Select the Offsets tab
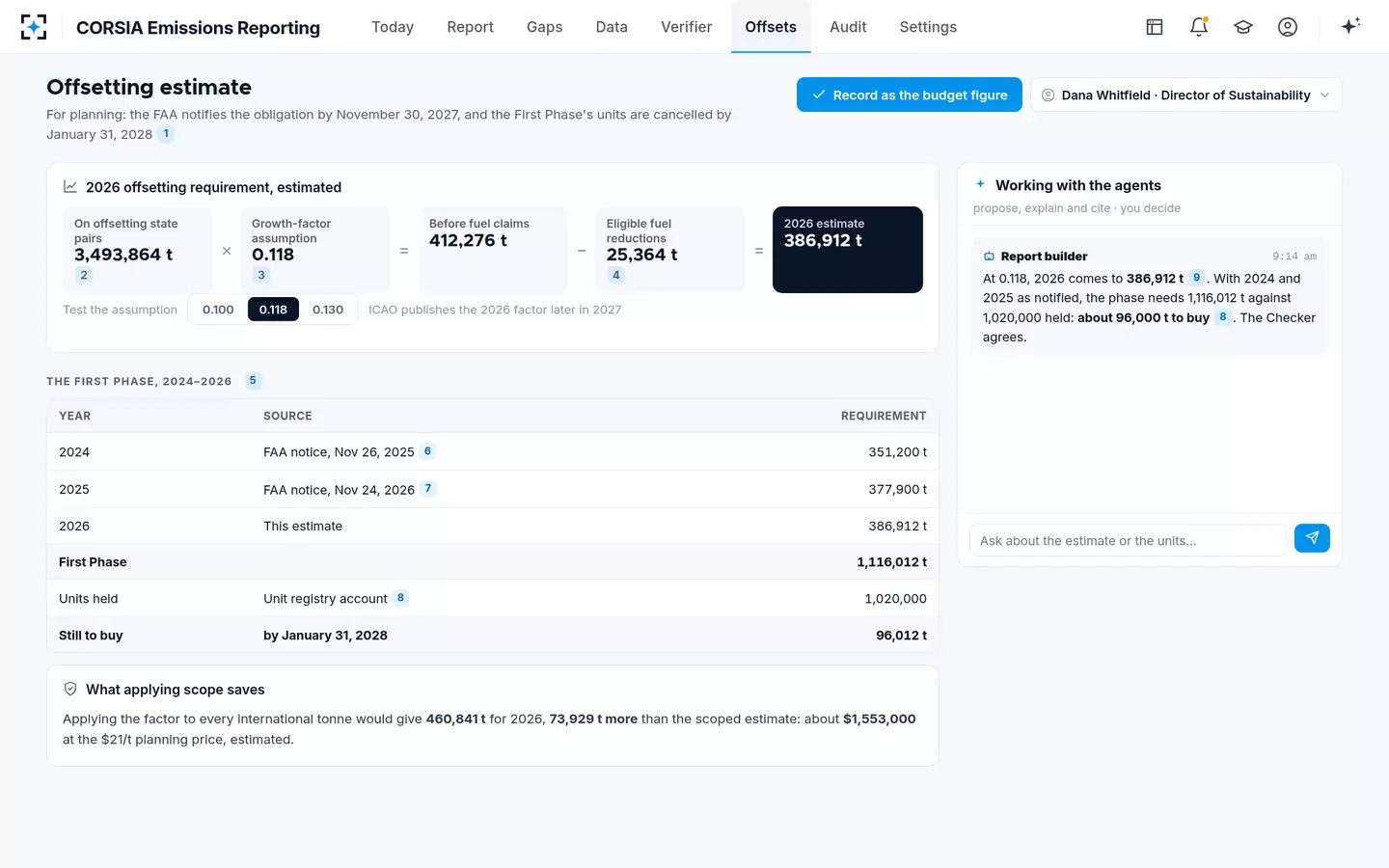The width and height of the screenshot is (1389, 868). click(771, 27)
